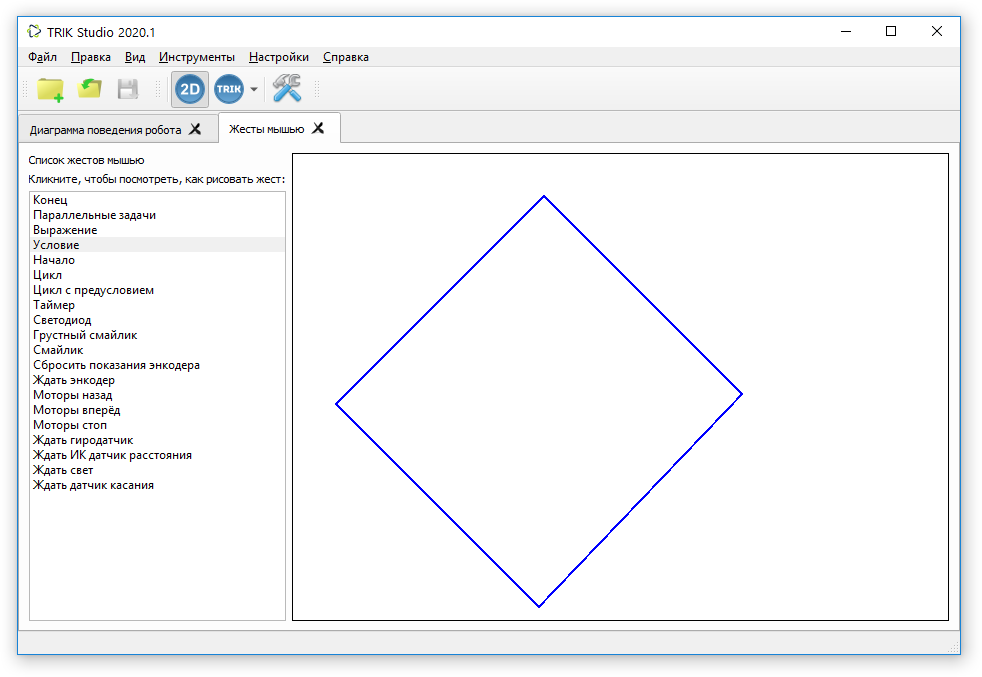Close the Жесты мышью tab
The image size is (982, 677).
[x=318, y=128]
